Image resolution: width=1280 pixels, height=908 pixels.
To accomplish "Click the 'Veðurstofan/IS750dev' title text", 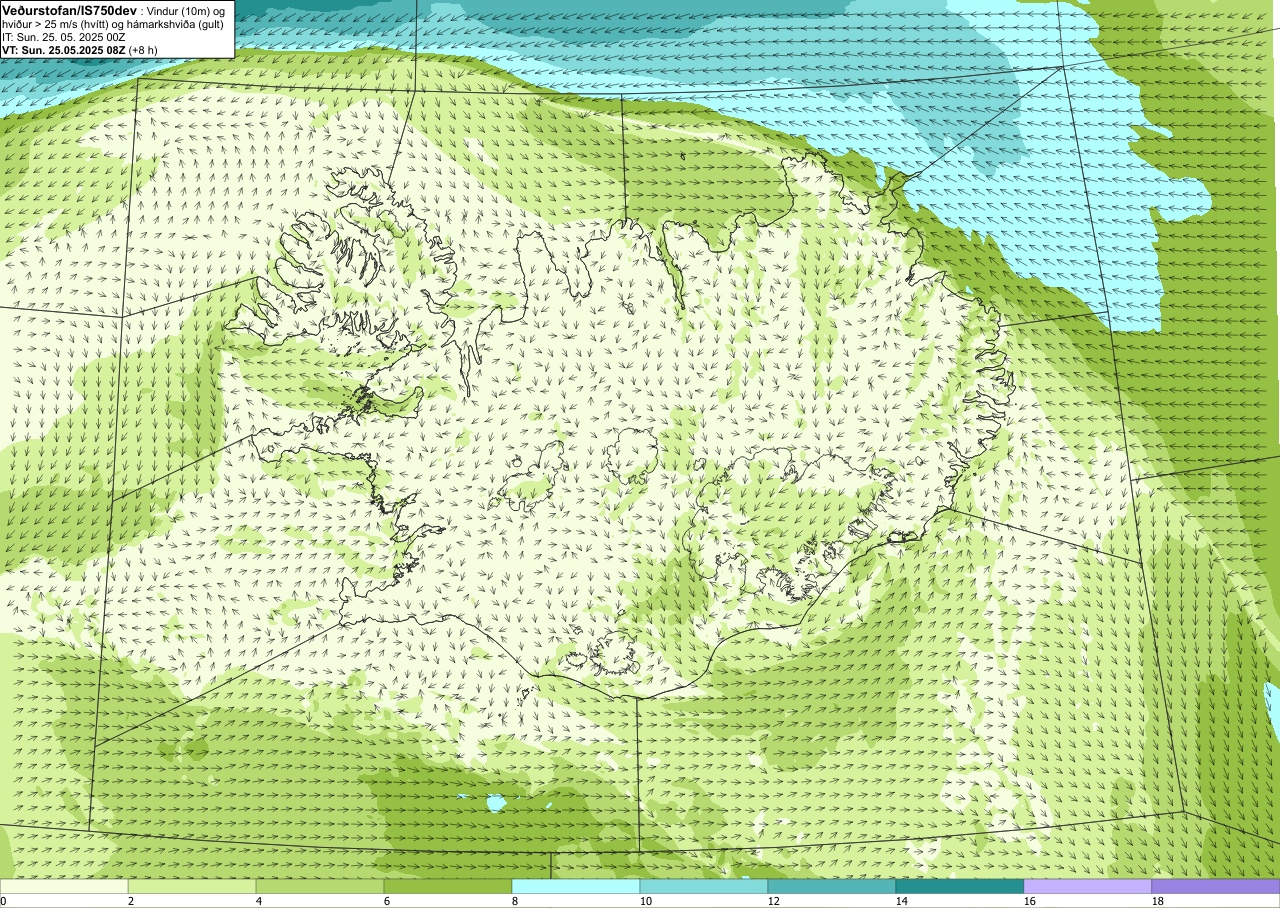I will [x=69, y=9].
